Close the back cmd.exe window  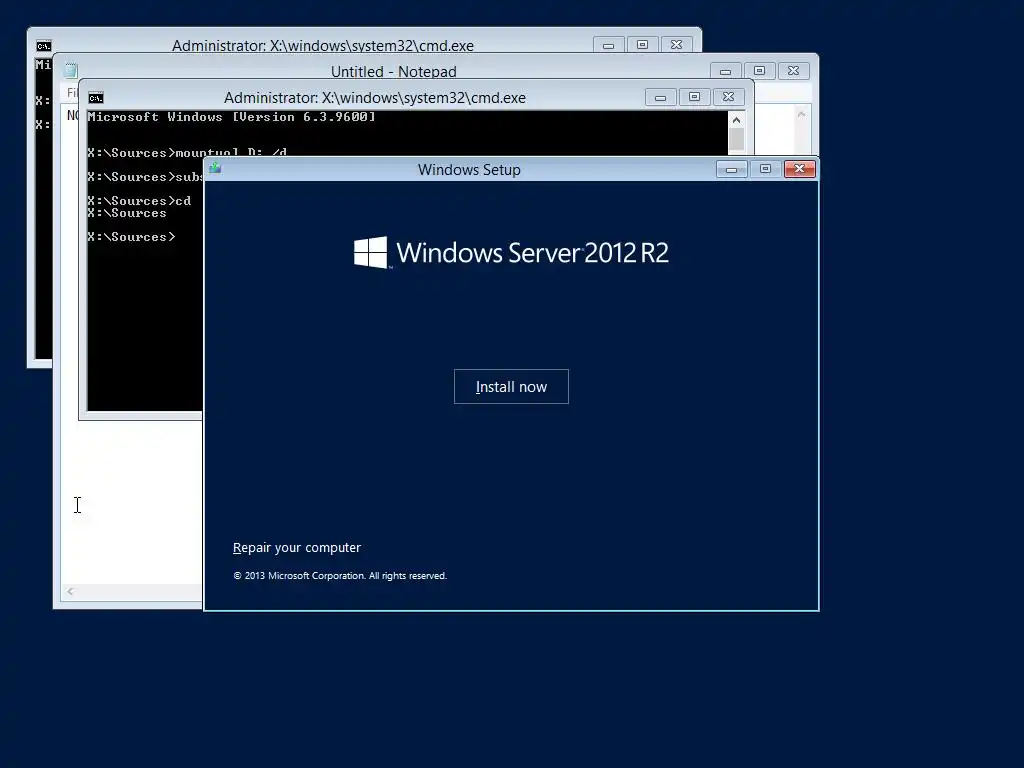[x=676, y=45]
